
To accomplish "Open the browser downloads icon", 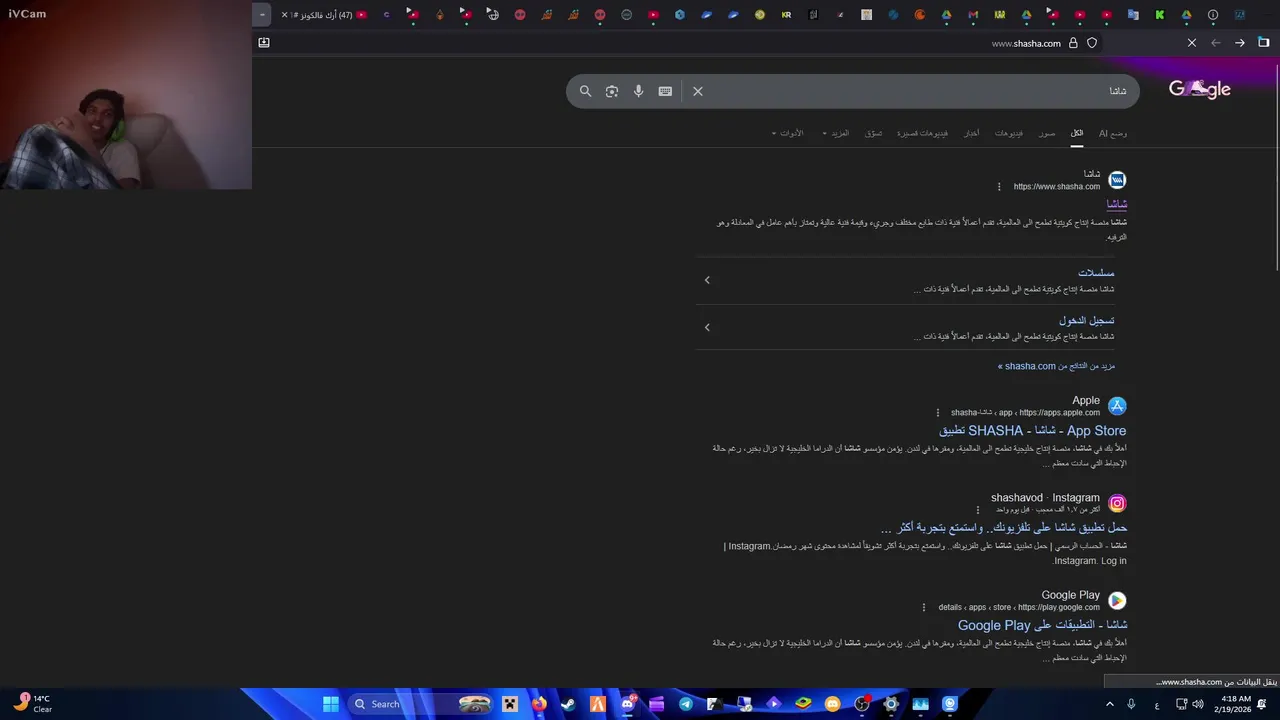I will click(x=264, y=42).
